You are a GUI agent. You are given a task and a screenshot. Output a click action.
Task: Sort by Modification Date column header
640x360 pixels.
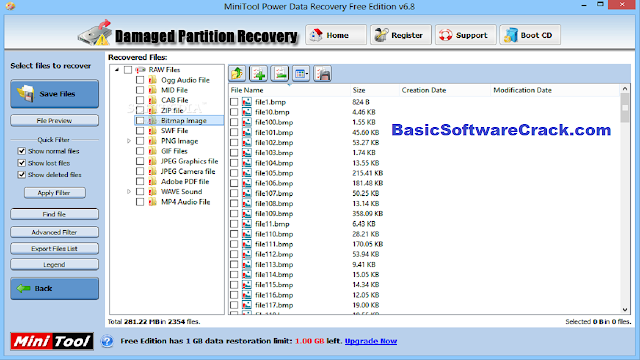pyautogui.click(x=555, y=90)
